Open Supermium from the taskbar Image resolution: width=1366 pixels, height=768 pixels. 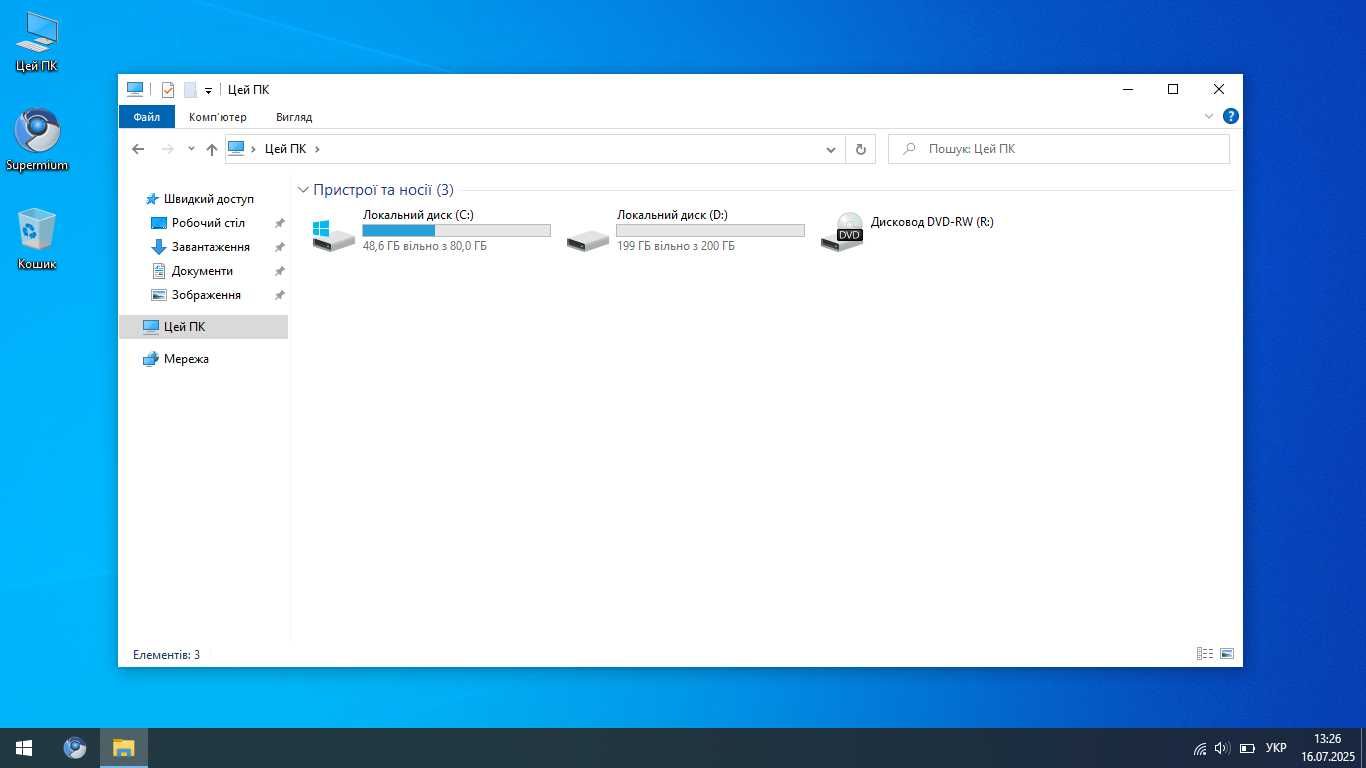pos(74,748)
